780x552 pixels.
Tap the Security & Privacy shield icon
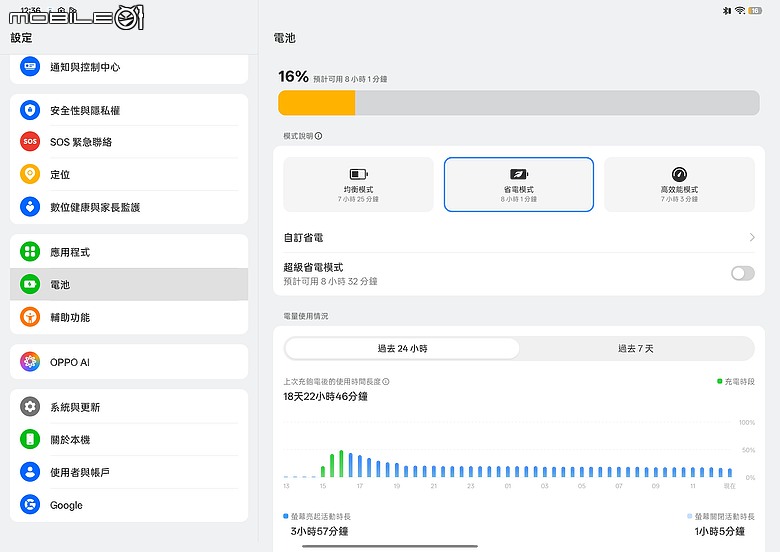[x=30, y=109]
